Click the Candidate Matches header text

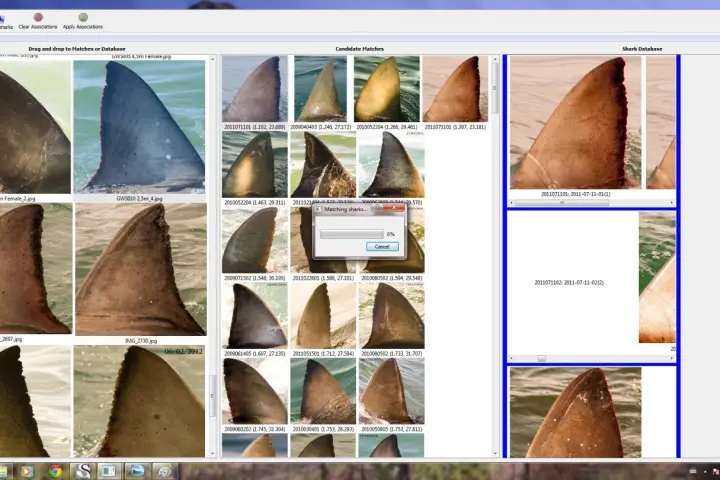(x=360, y=49)
